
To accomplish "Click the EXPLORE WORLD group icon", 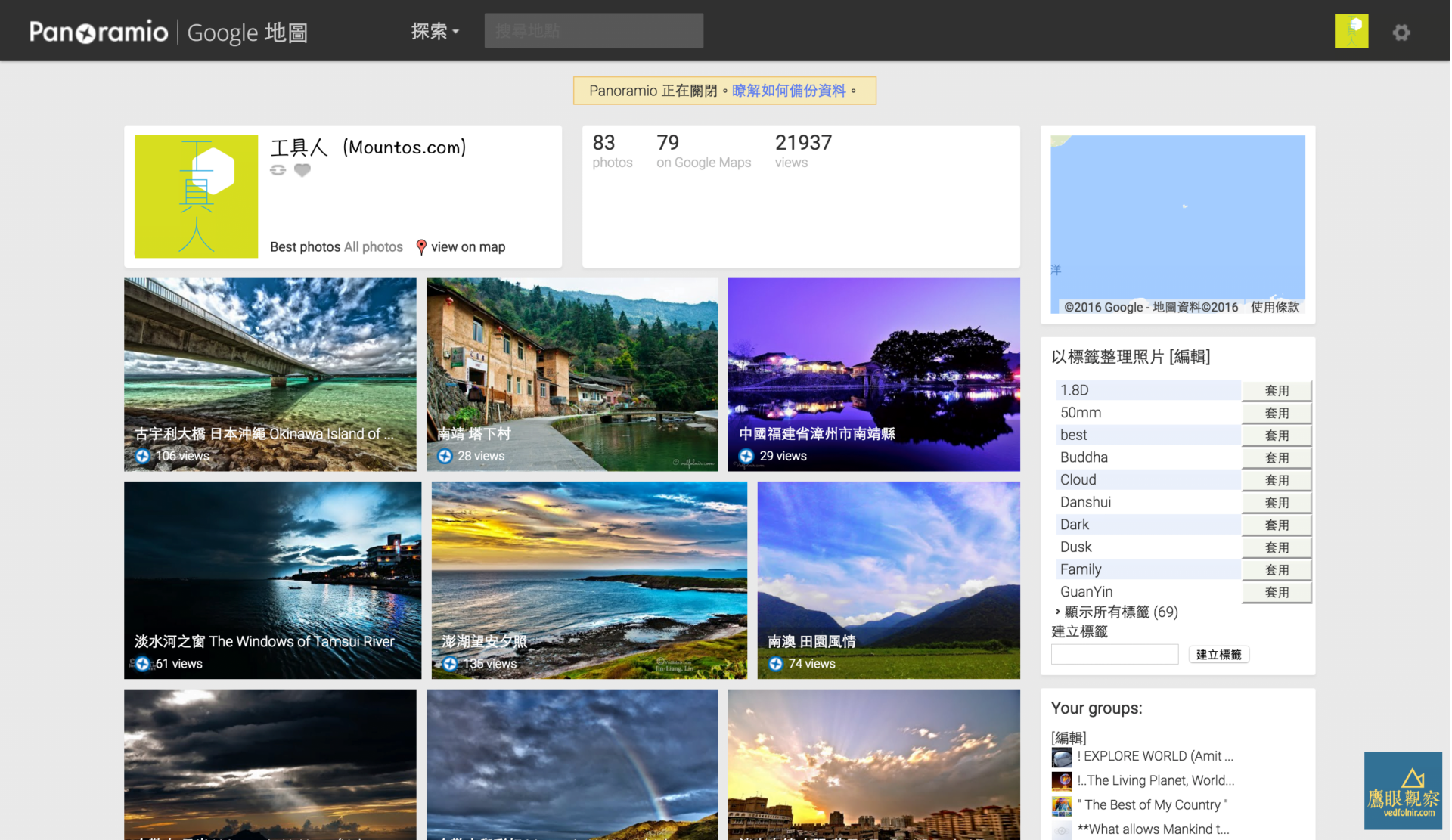I will pos(1062,757).
